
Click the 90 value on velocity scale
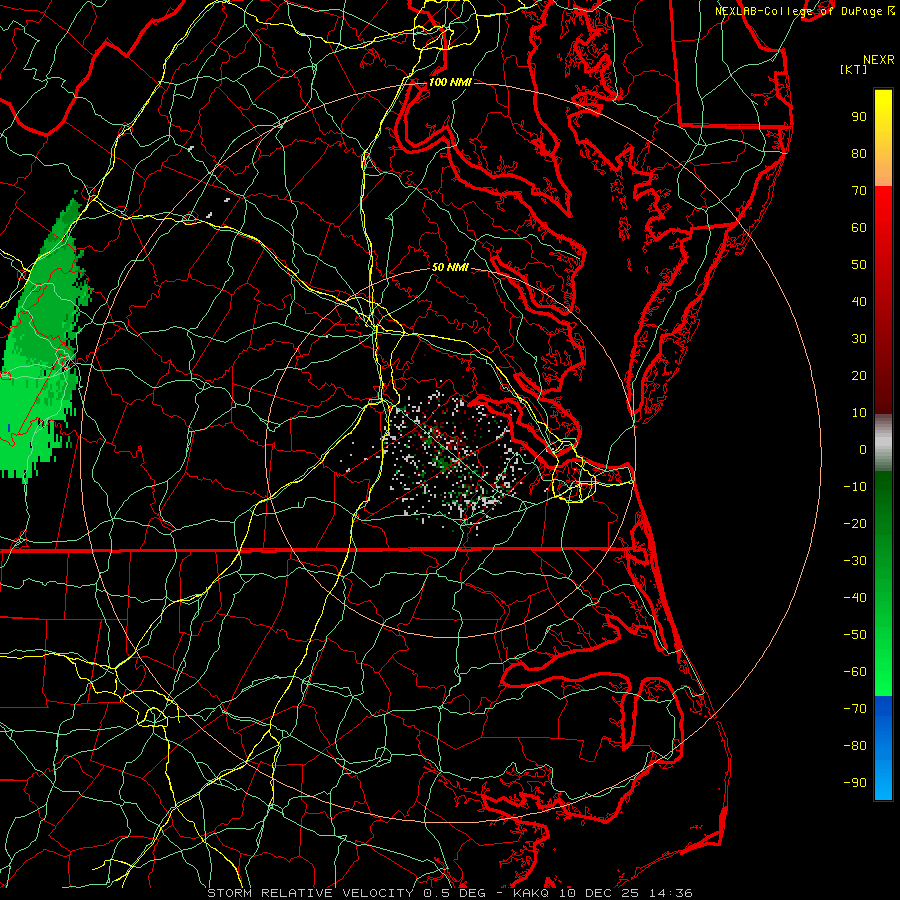coord(859,117)
